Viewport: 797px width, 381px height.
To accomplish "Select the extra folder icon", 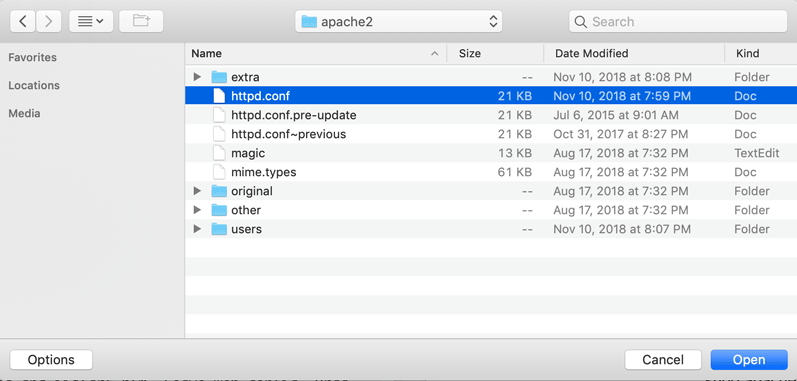I will (219, 77).
